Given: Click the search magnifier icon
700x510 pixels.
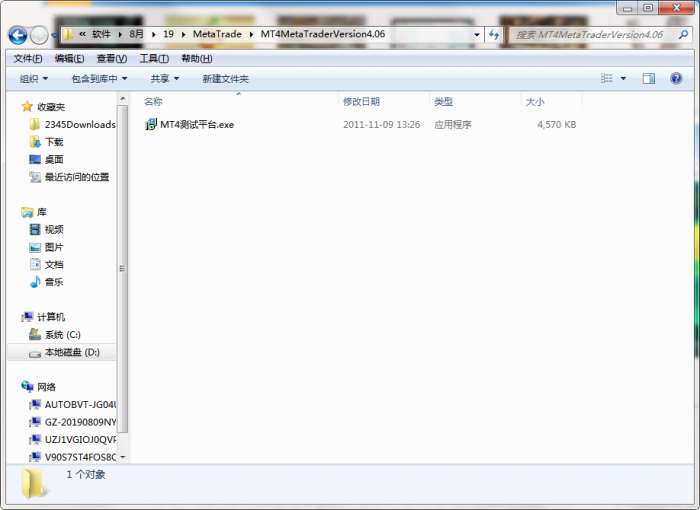Looking at the screenshot, I should [683, 34].
